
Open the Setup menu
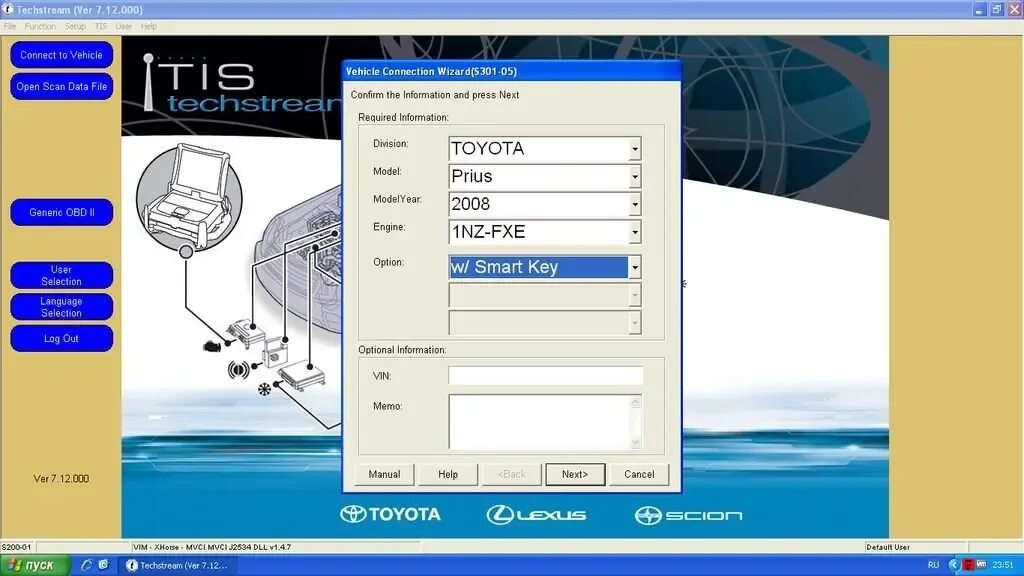75,26
